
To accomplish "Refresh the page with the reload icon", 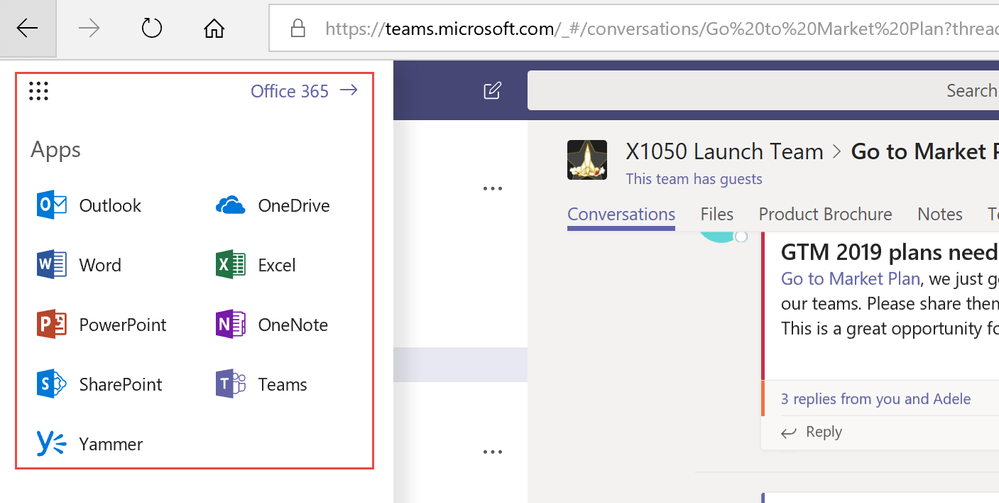I will click(152, 28).
